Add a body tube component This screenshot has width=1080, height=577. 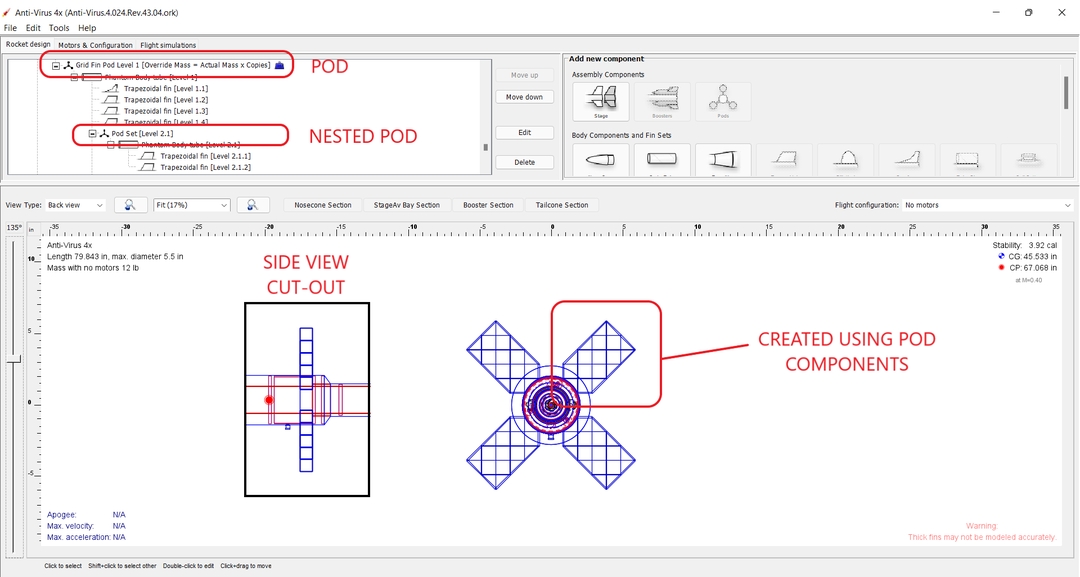pyautogui.click(x=662, y=160)
